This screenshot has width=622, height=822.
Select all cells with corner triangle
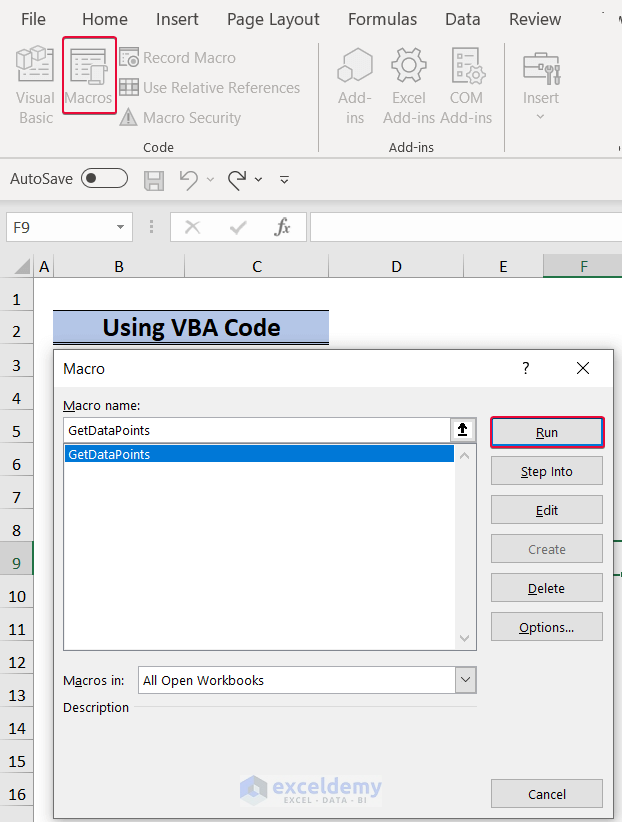(21, 266)
